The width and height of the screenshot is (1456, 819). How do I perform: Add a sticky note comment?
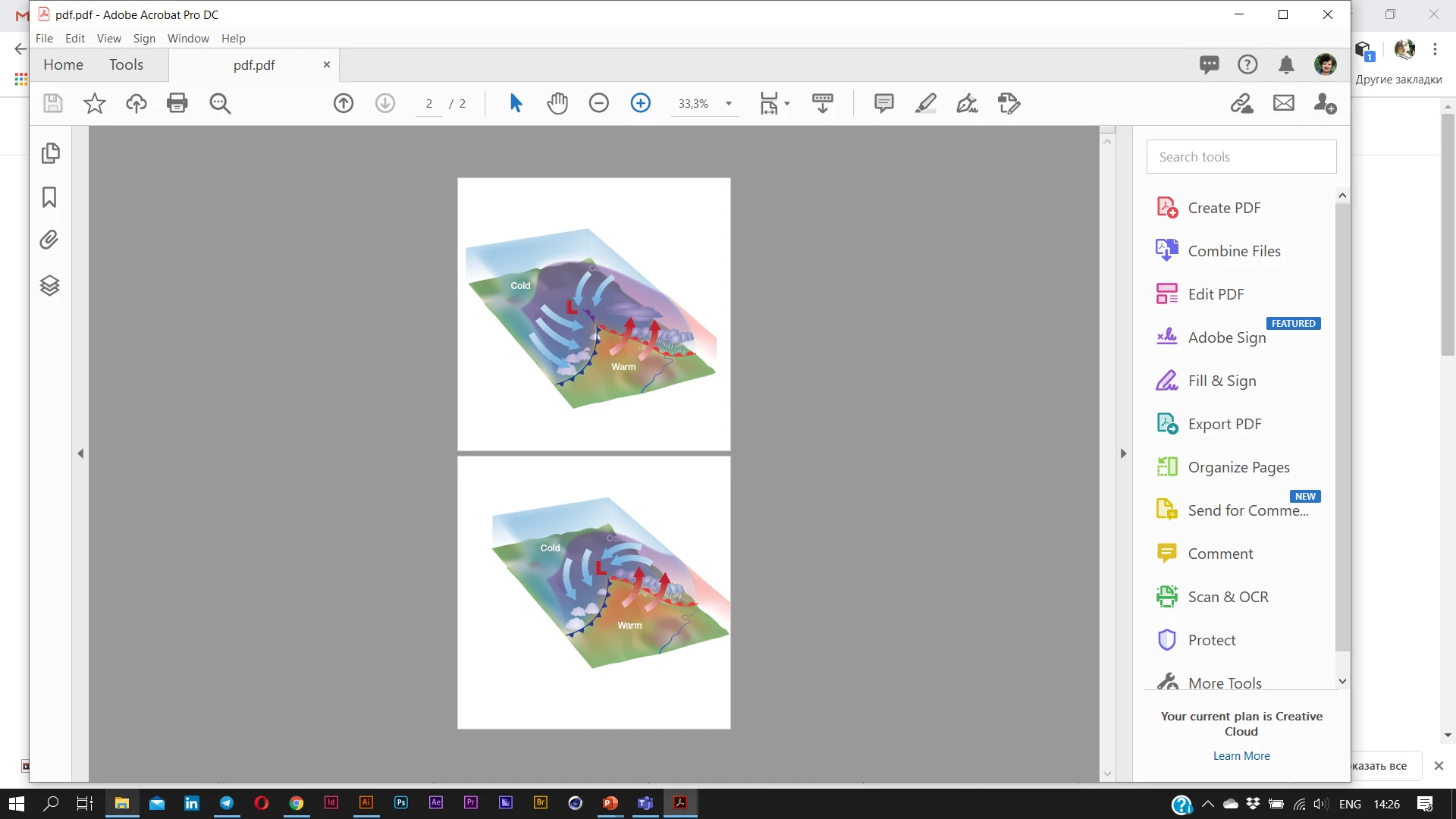click(x=883, y=103)
